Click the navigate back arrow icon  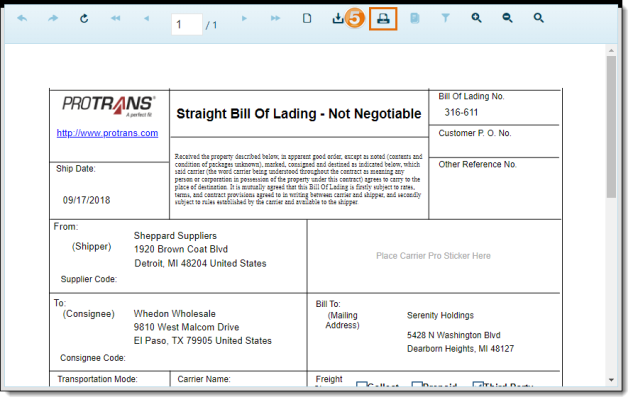[x=22, y=19]
